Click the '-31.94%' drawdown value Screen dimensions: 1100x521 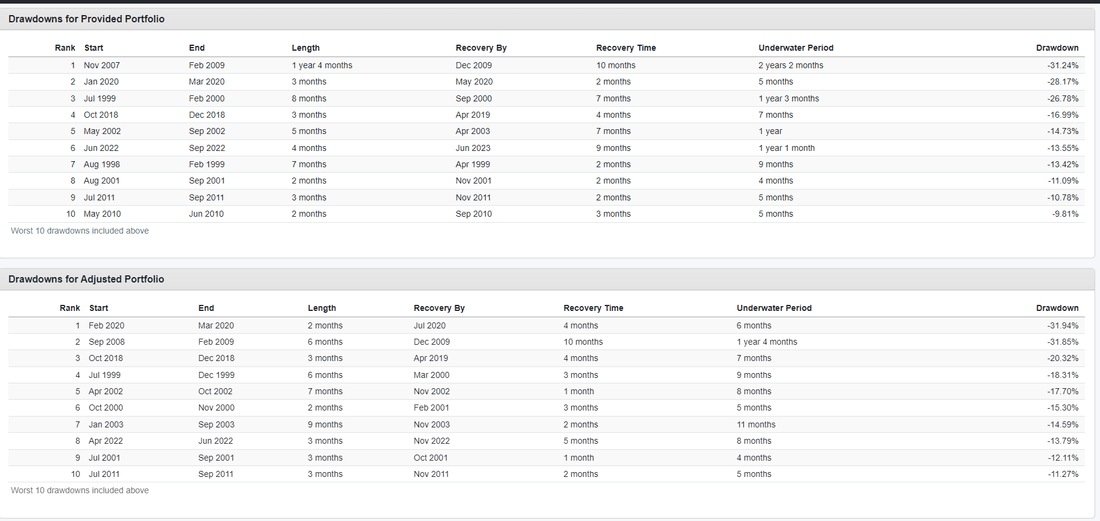click(x=1063, y=325)
